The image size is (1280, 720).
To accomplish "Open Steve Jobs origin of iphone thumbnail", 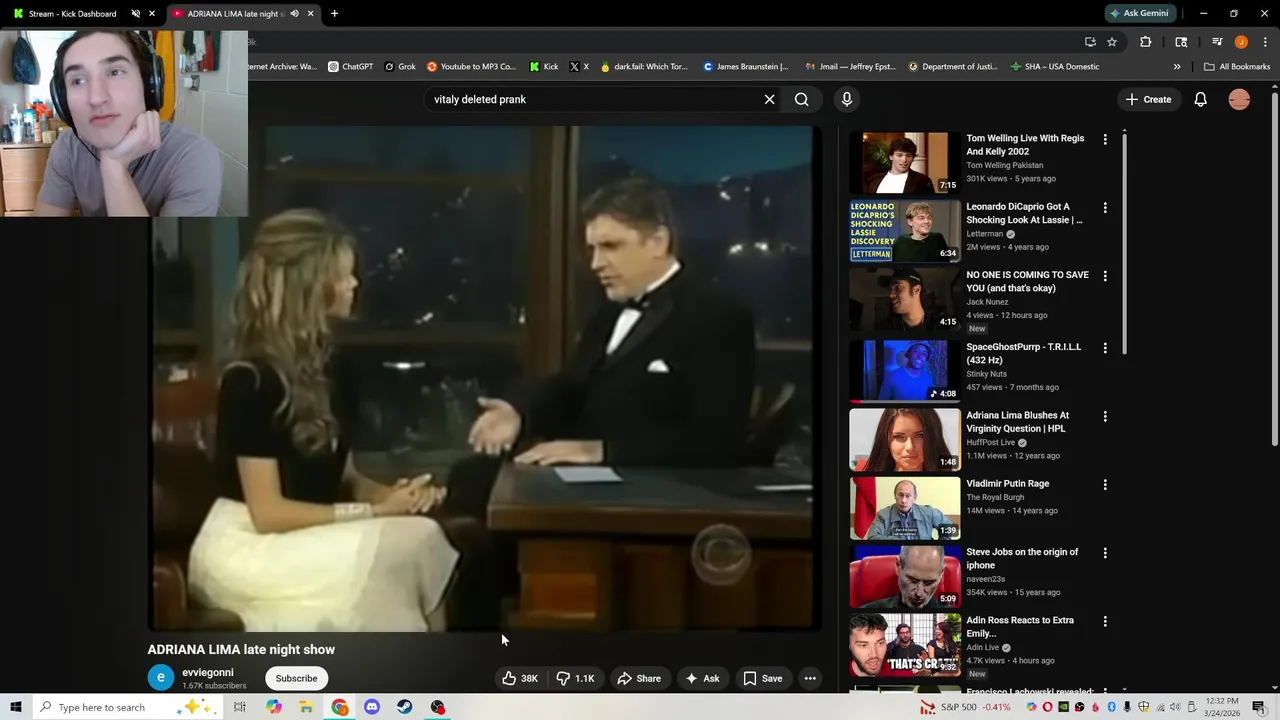I will 905,576.
